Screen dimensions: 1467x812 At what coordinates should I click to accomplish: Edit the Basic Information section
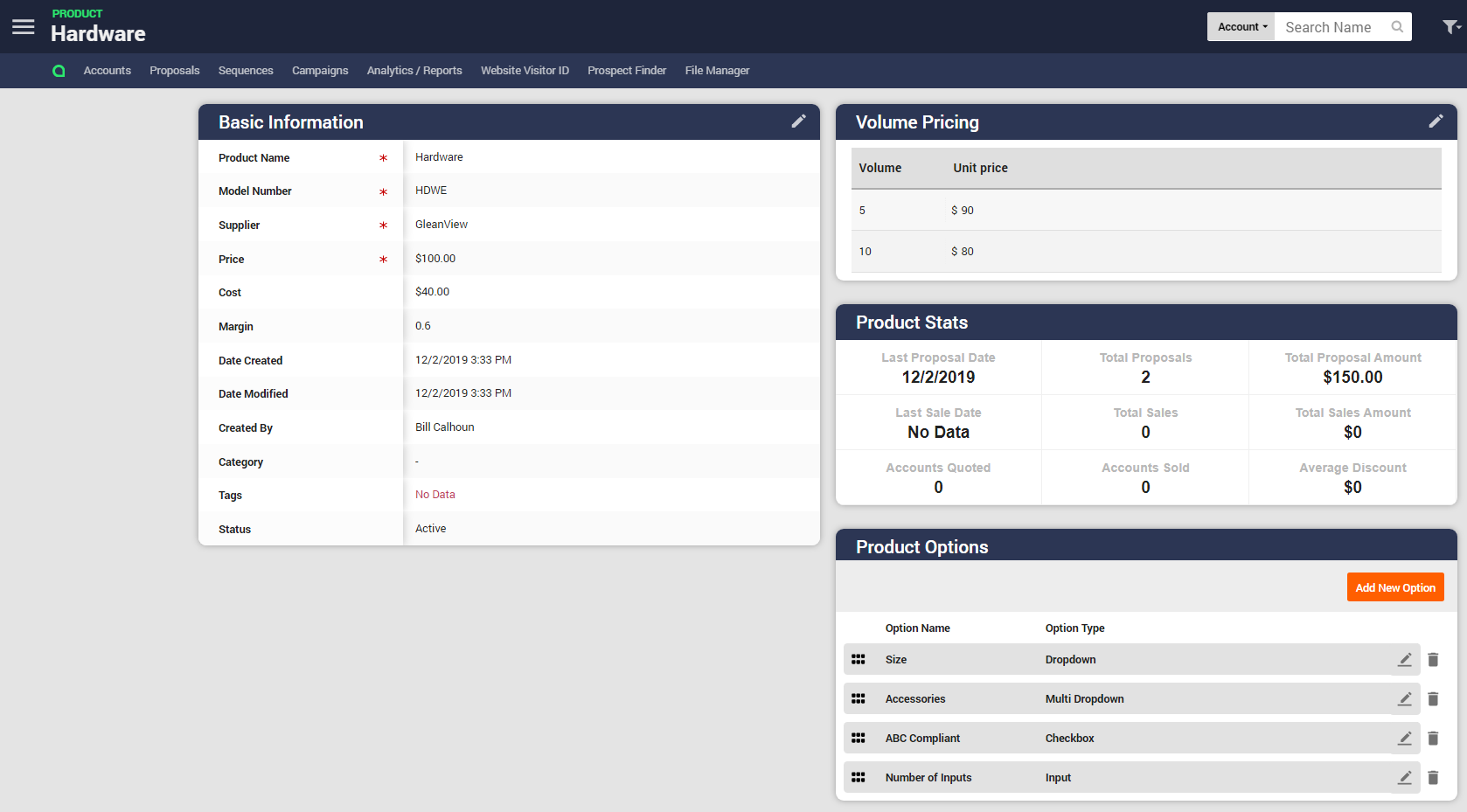798,121
